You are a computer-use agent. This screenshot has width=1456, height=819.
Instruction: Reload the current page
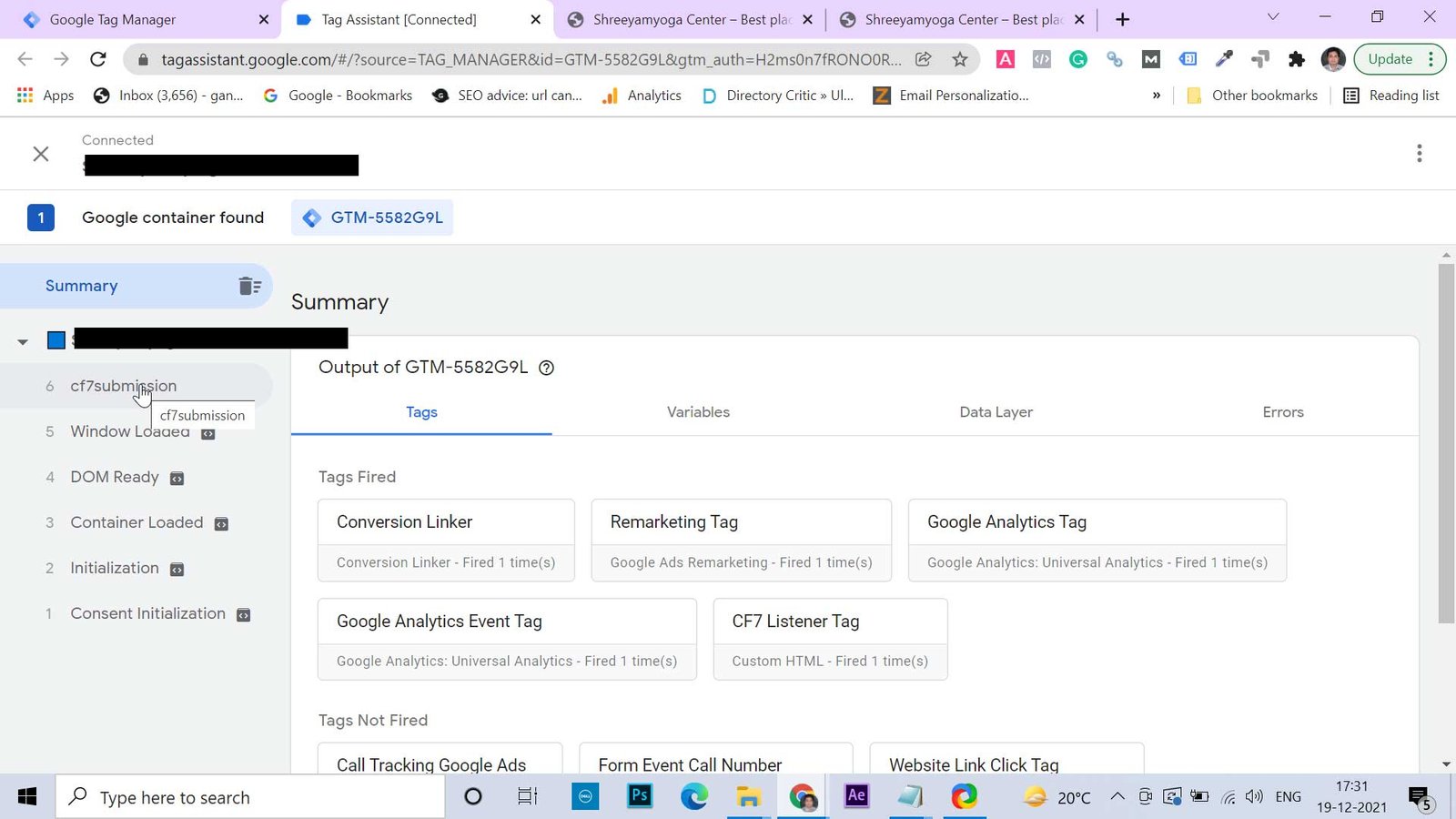point(97,59)
